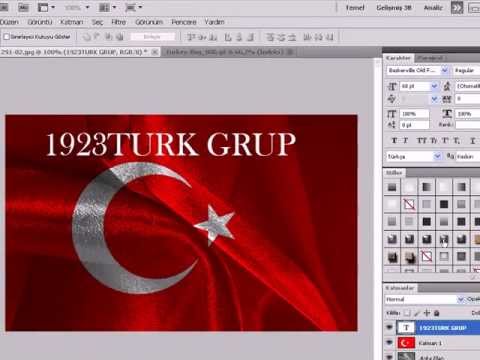480x360 pixels.
Task: Toggle lock position icon in layers panel
Action: coord(427,313)
